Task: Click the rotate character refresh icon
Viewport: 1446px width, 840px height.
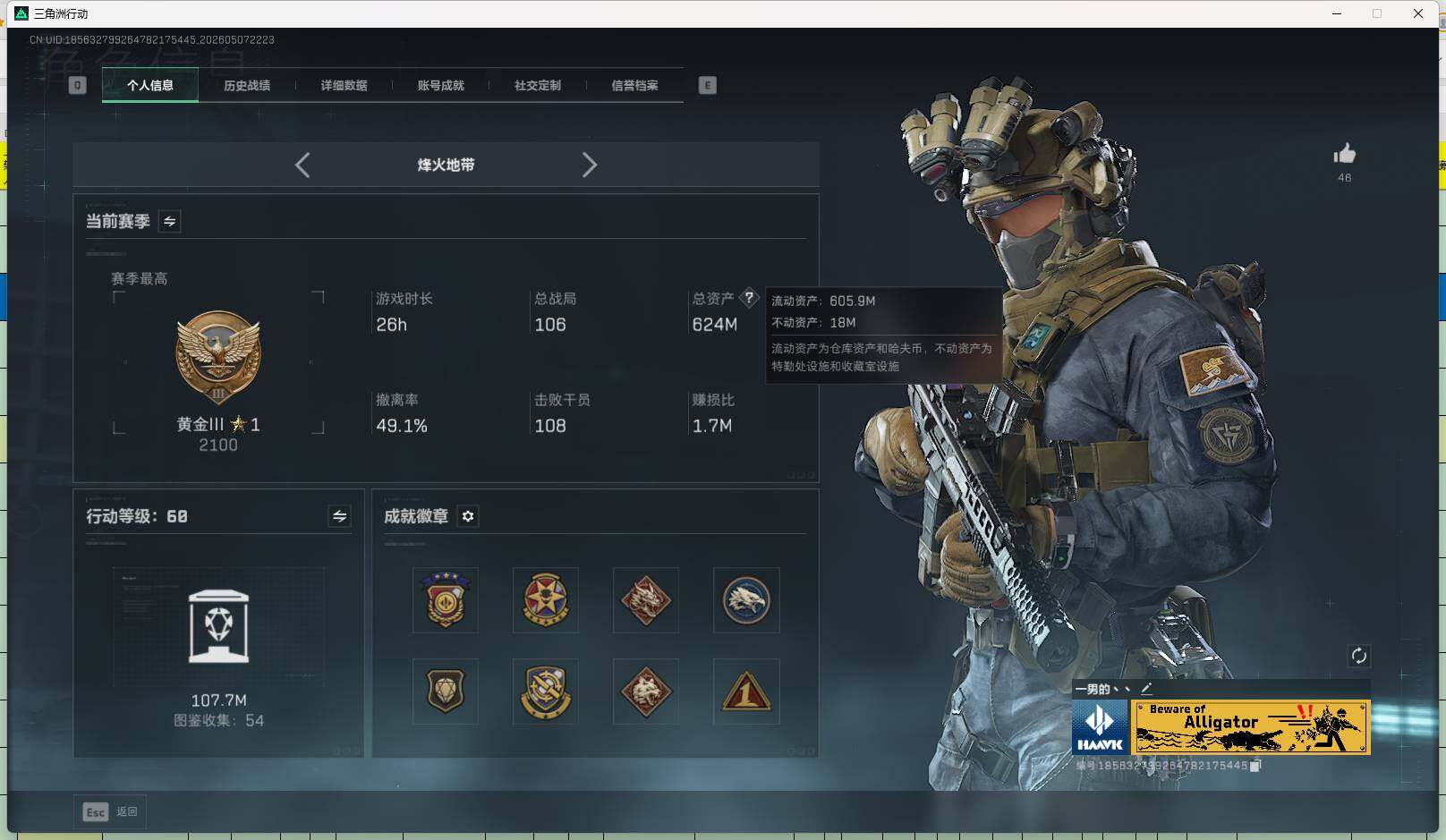Action: tap(1358, 656)
